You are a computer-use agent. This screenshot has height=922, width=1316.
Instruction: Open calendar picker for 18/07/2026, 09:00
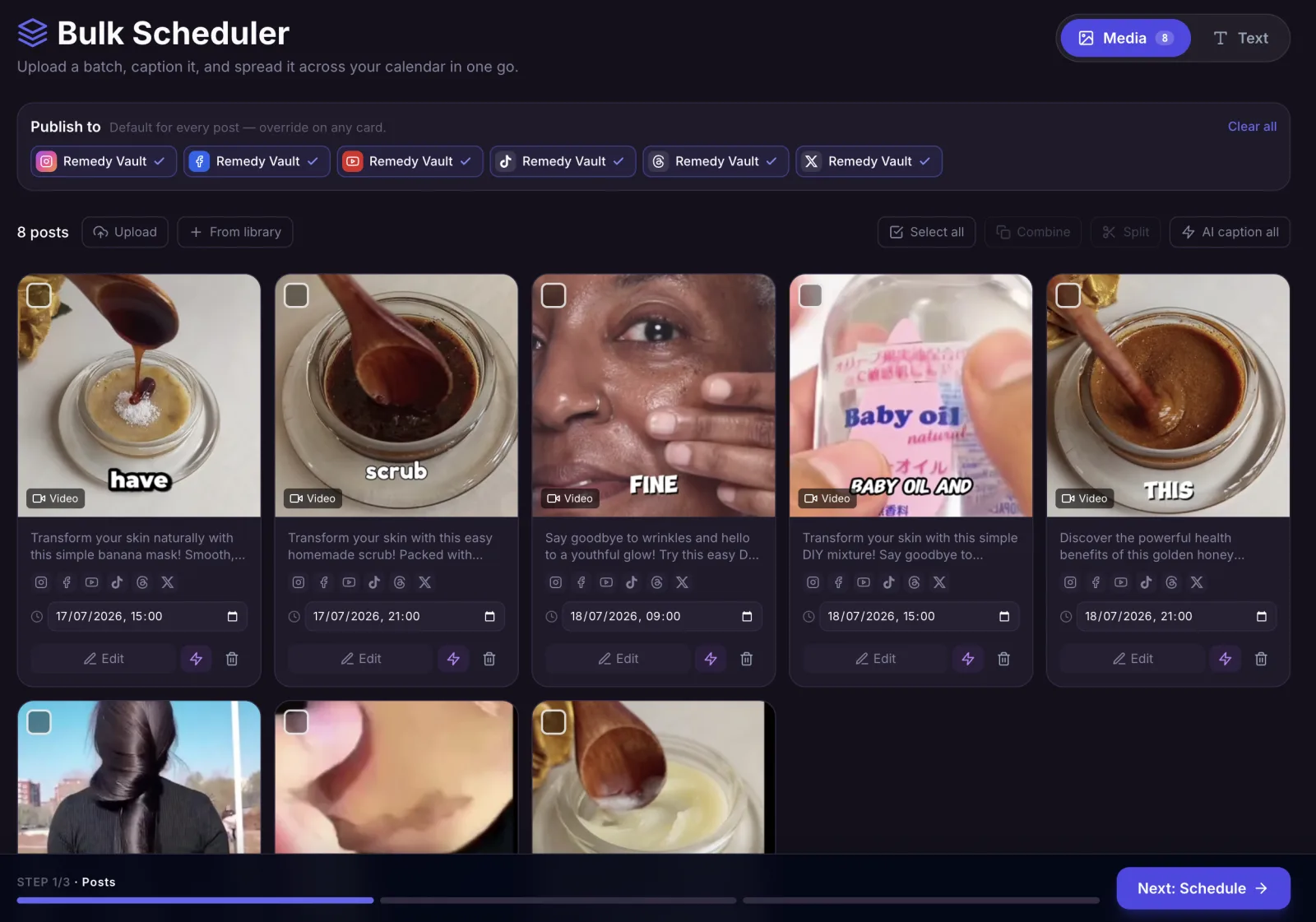click(x=747, y=617)
